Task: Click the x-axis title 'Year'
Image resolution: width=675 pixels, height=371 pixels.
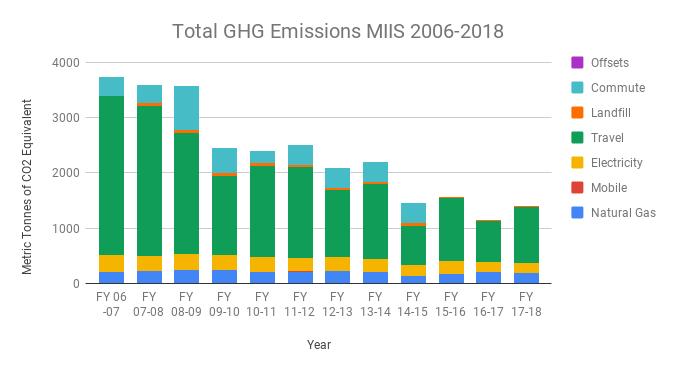Action: (x=319, y=345)
